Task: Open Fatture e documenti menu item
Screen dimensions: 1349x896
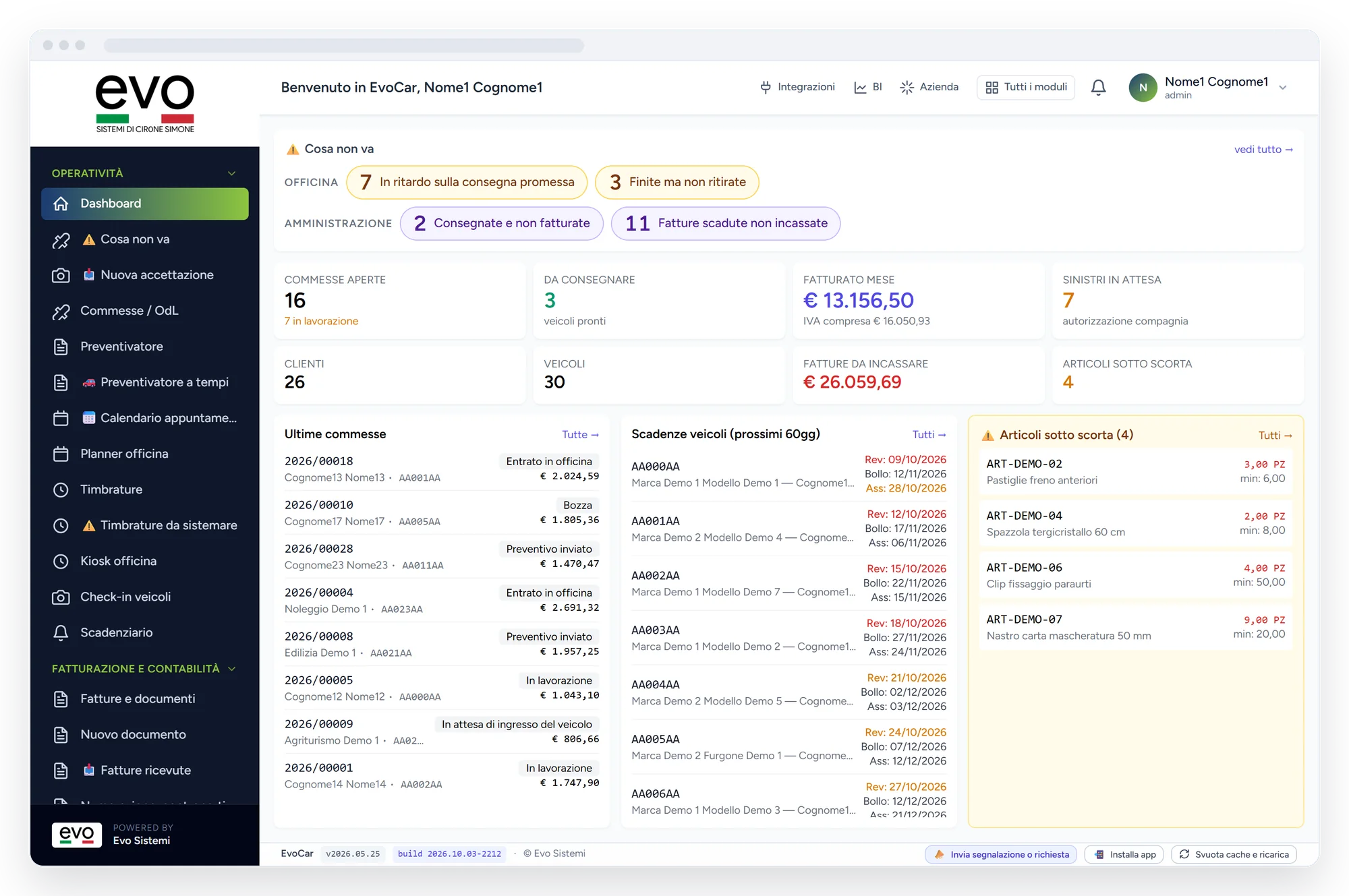Action: pyautogui.click(x=144, y=699)
